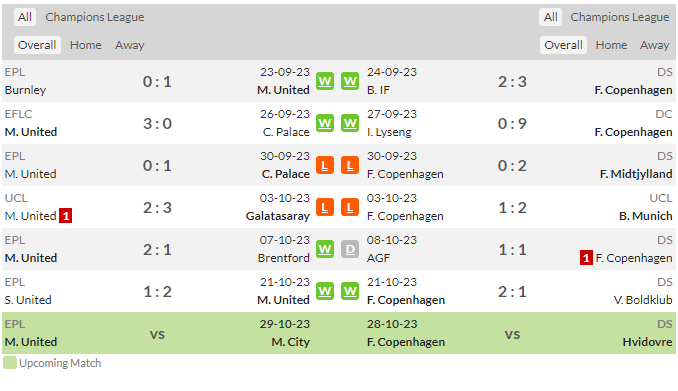
Task: Select right panel Overall tab
Action: pyautogui.click(x=563, y=45)
